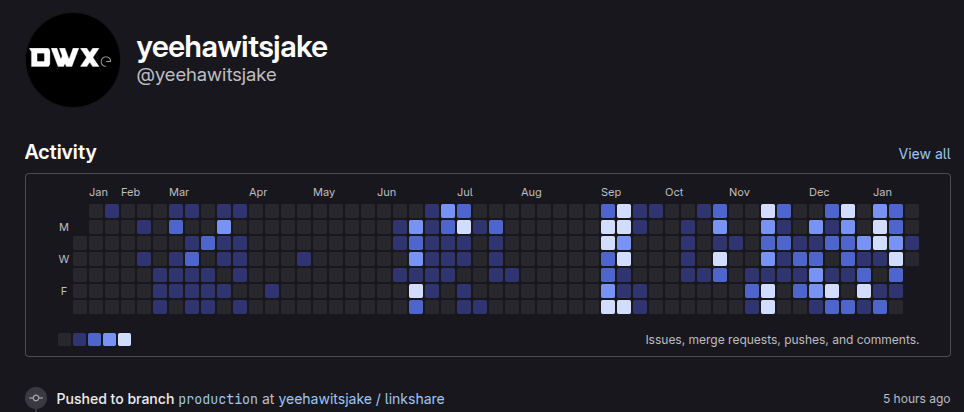Screen dimensions: 964x412
Task: Open the production branch link
Action: tap(217, 399)
